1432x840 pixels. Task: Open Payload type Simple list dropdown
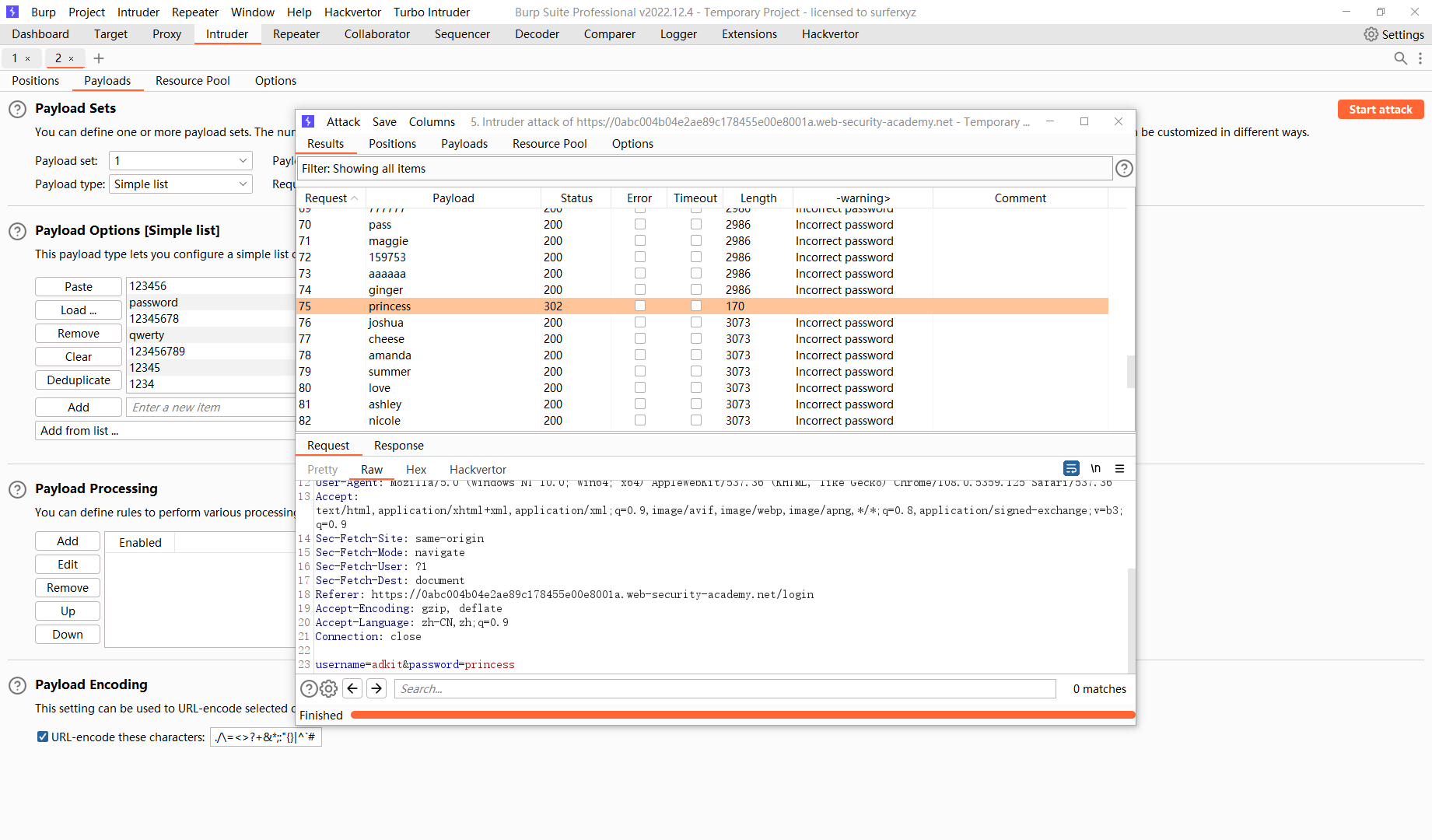click(180, 184)
